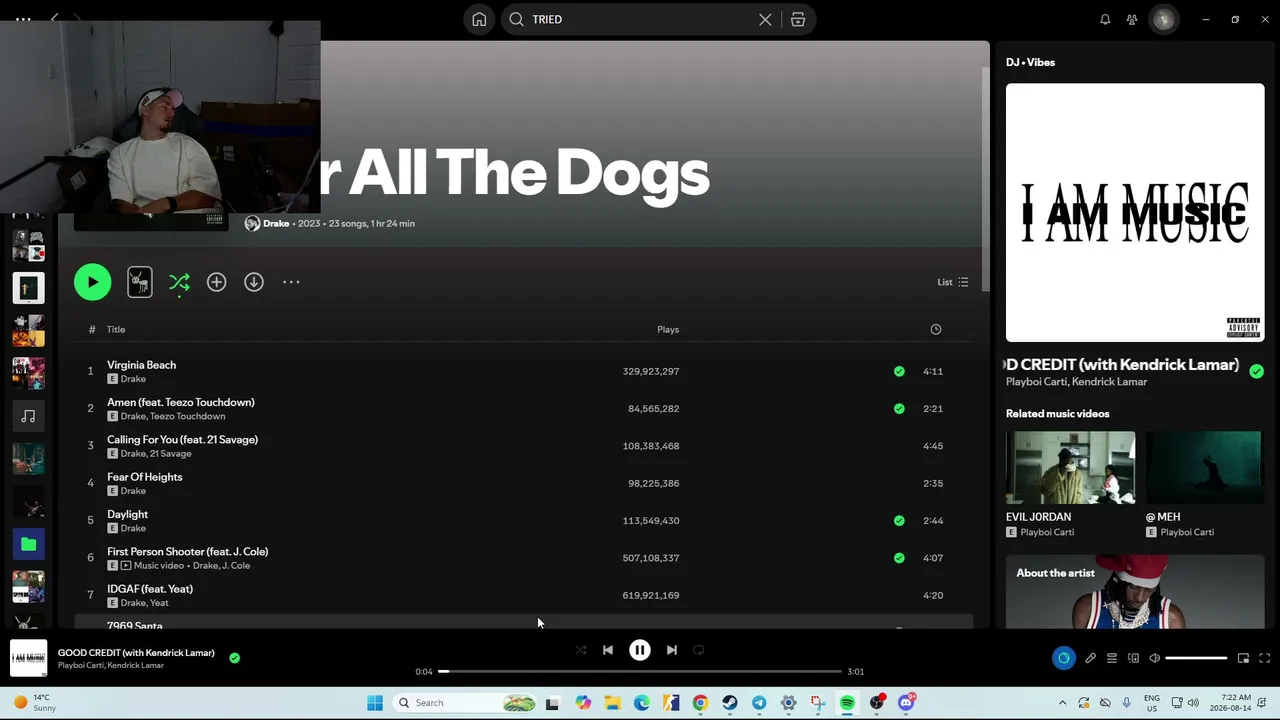Toggle saved checkmark in the right panel
The height and width of the screenshot is (720, 1280).
click(x=1256, y=371)
